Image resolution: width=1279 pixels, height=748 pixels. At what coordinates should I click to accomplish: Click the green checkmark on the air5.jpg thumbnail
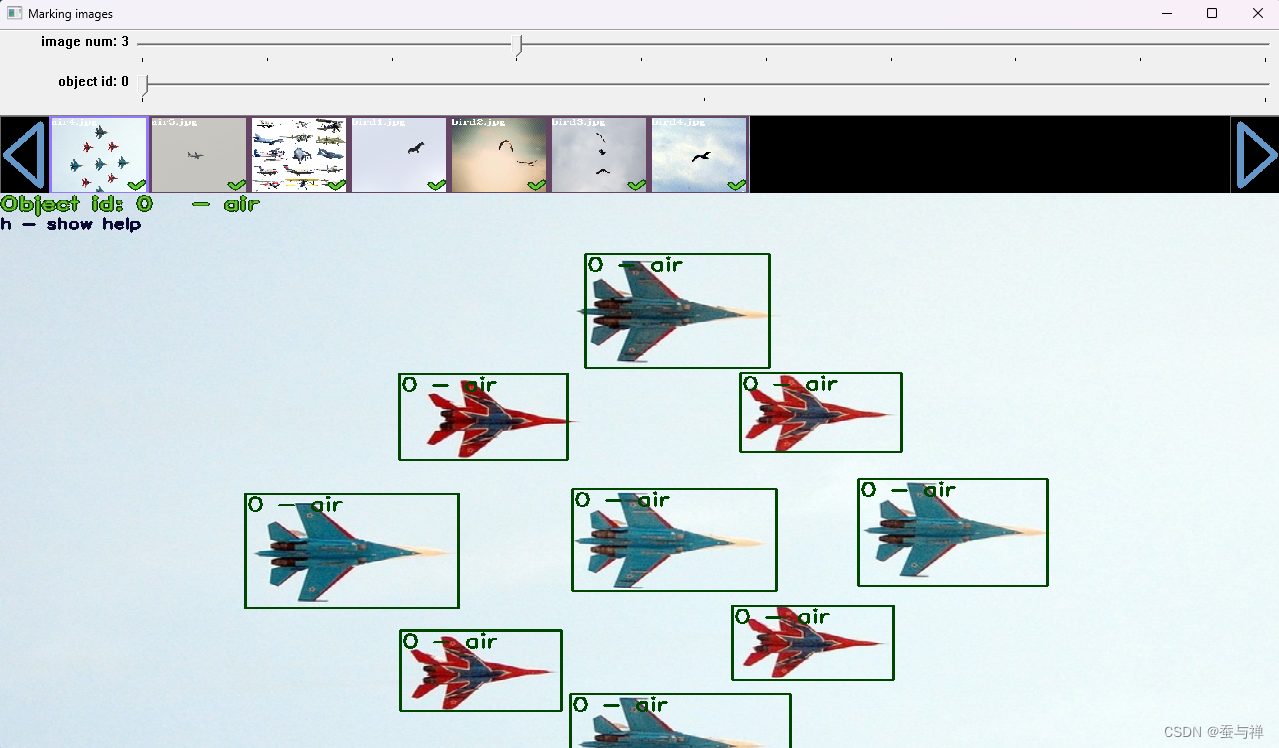[236, 184]
